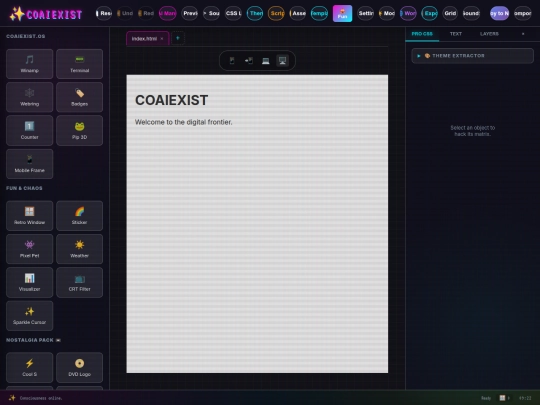Switch preview to tablet viewport
Viewport: 540px width, 405px height.
point(249,61)
